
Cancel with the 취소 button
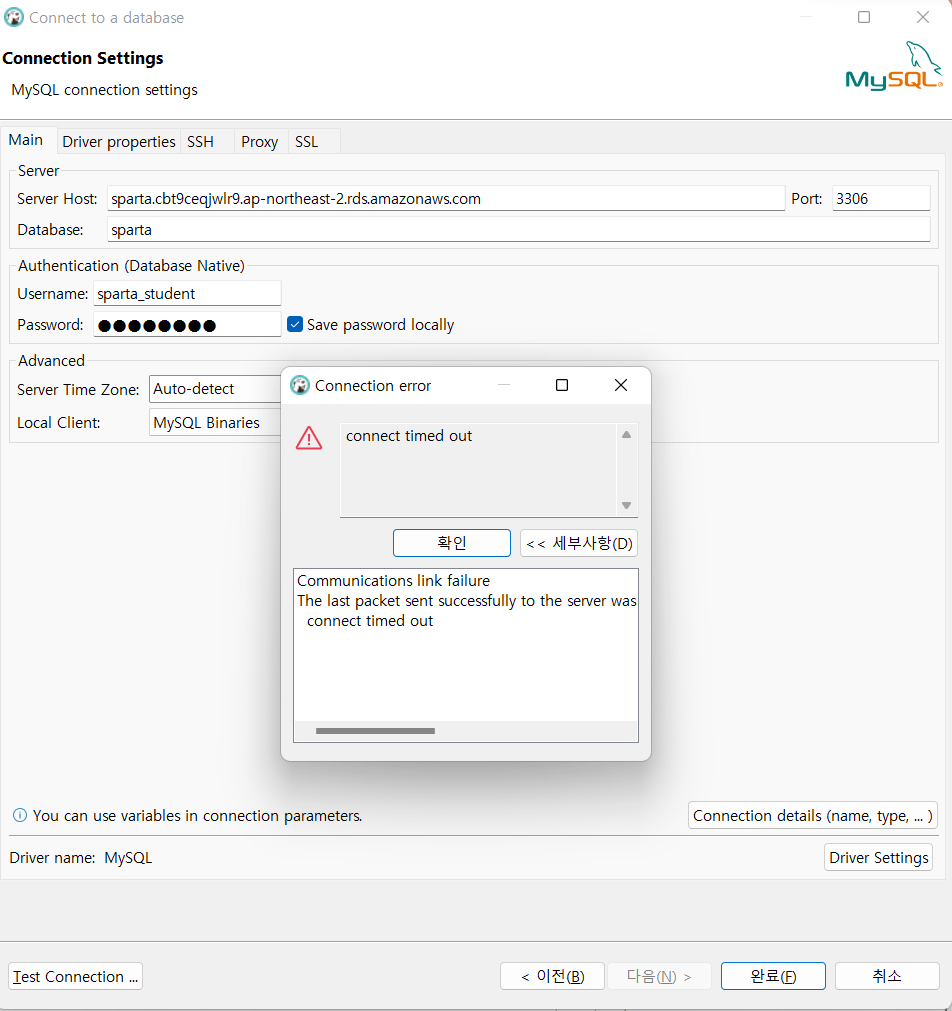pyautogui.click(x=887, y=976)
